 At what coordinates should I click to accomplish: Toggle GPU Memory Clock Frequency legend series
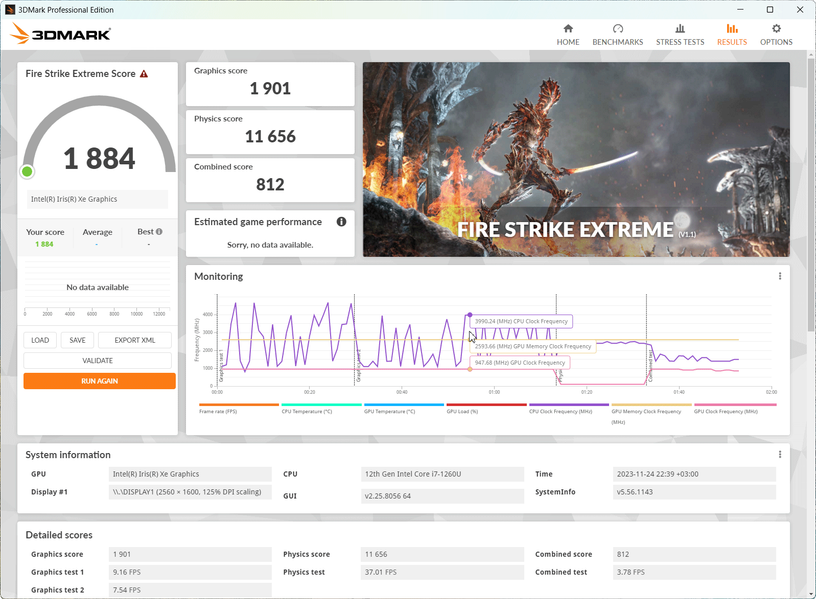(652, 413)
